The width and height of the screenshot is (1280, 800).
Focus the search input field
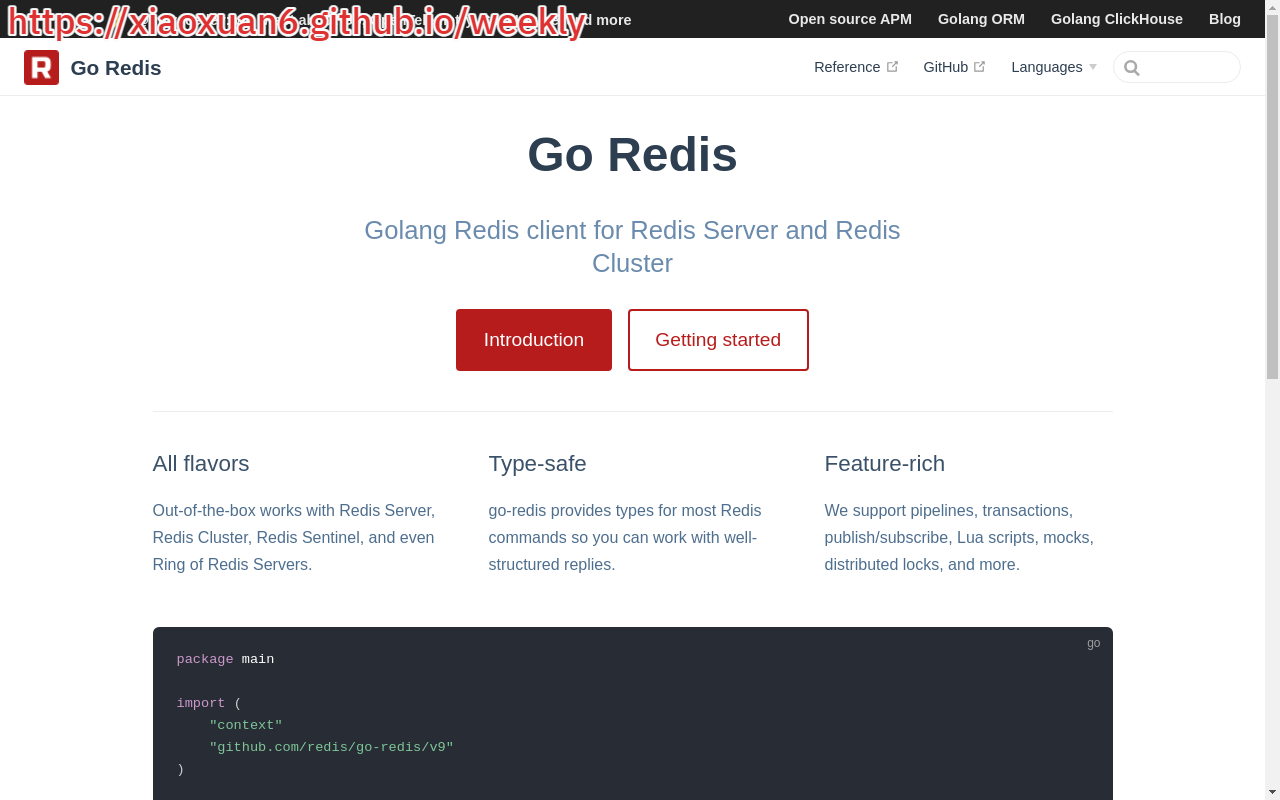(x=1186, y=67)
